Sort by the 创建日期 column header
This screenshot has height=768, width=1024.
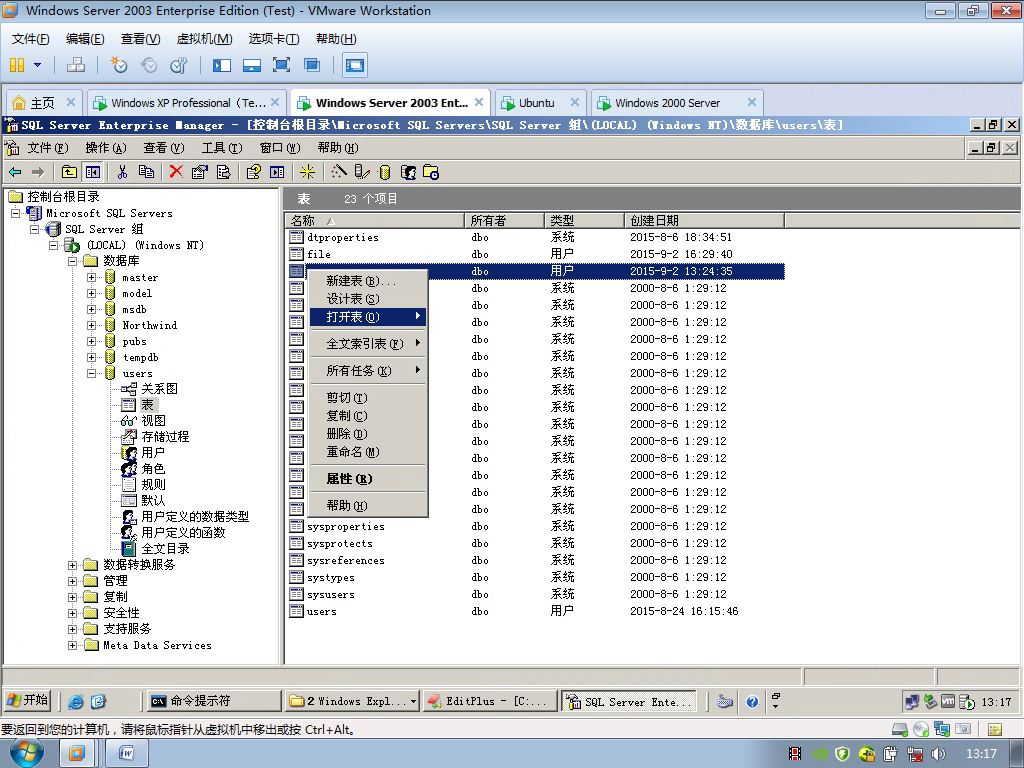[704, 221]
